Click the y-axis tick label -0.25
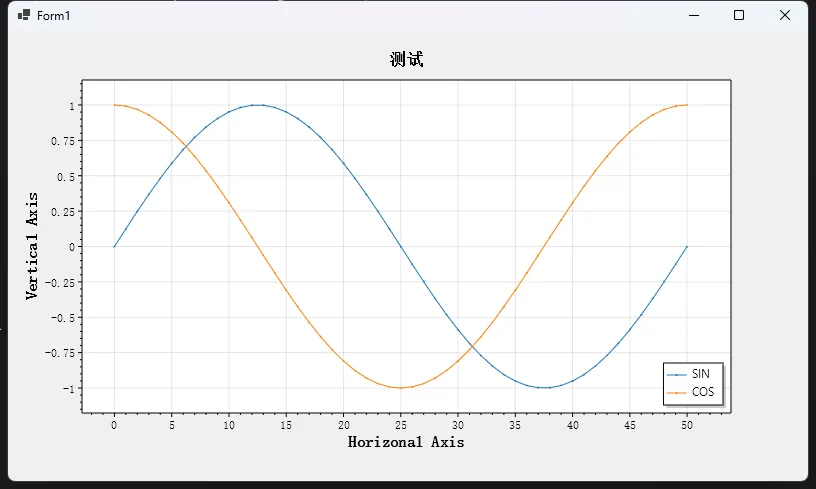Image resolution: width=816 pixels, height=489 pixels. (60, 282)
